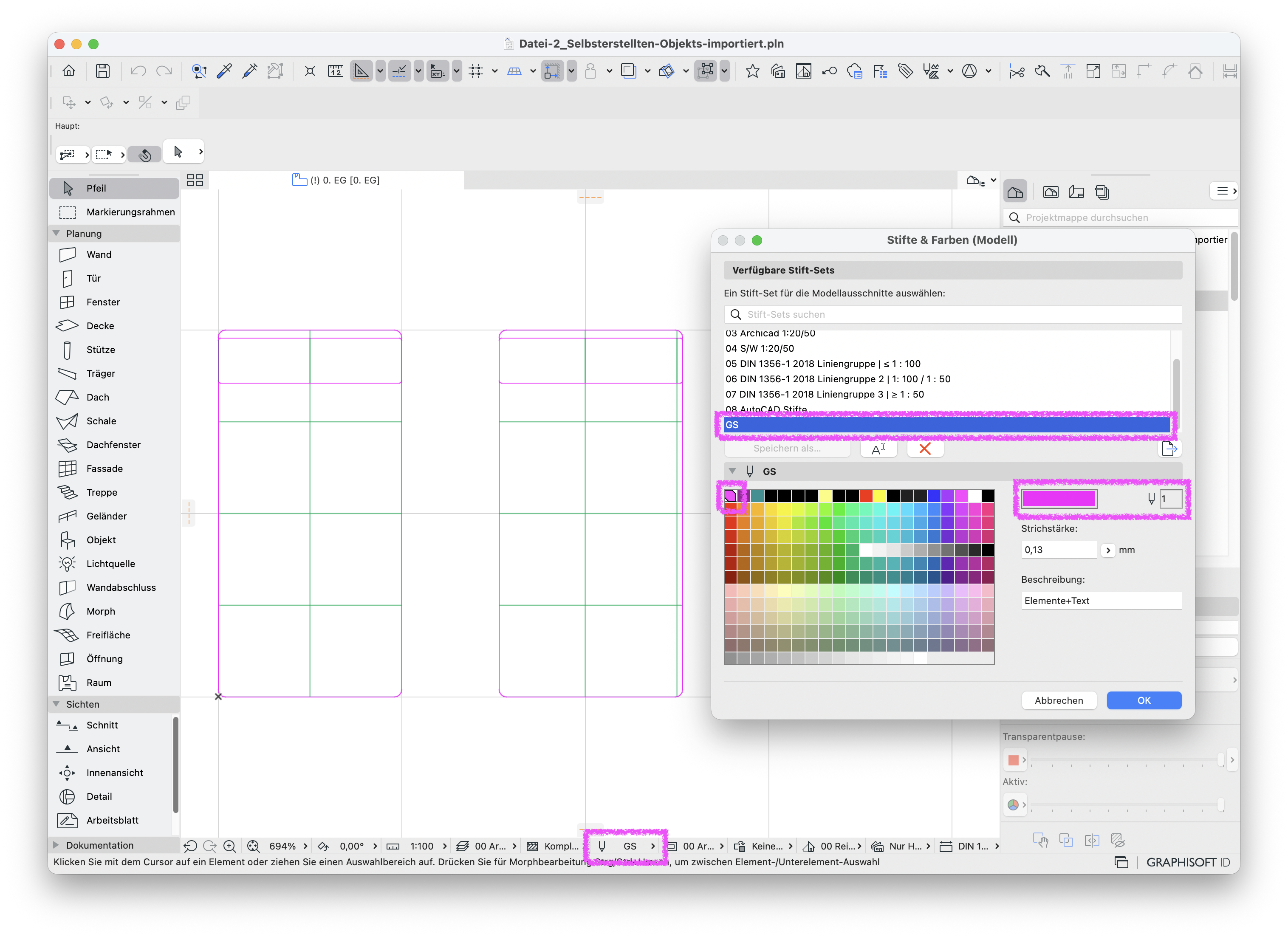
Task: Select the eyedropper pick up parameters tool
Action: pos(224,71)
